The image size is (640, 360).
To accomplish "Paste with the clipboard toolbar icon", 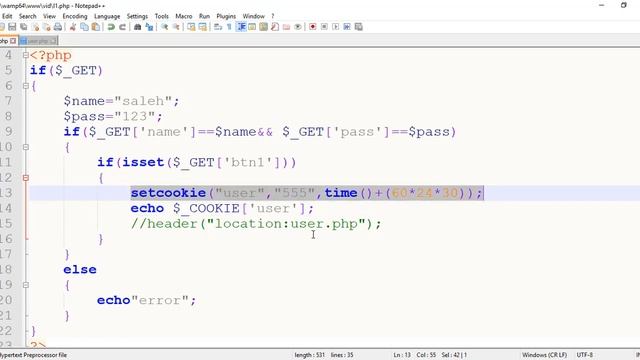I will pyautogui.click(x=96, y=27).
